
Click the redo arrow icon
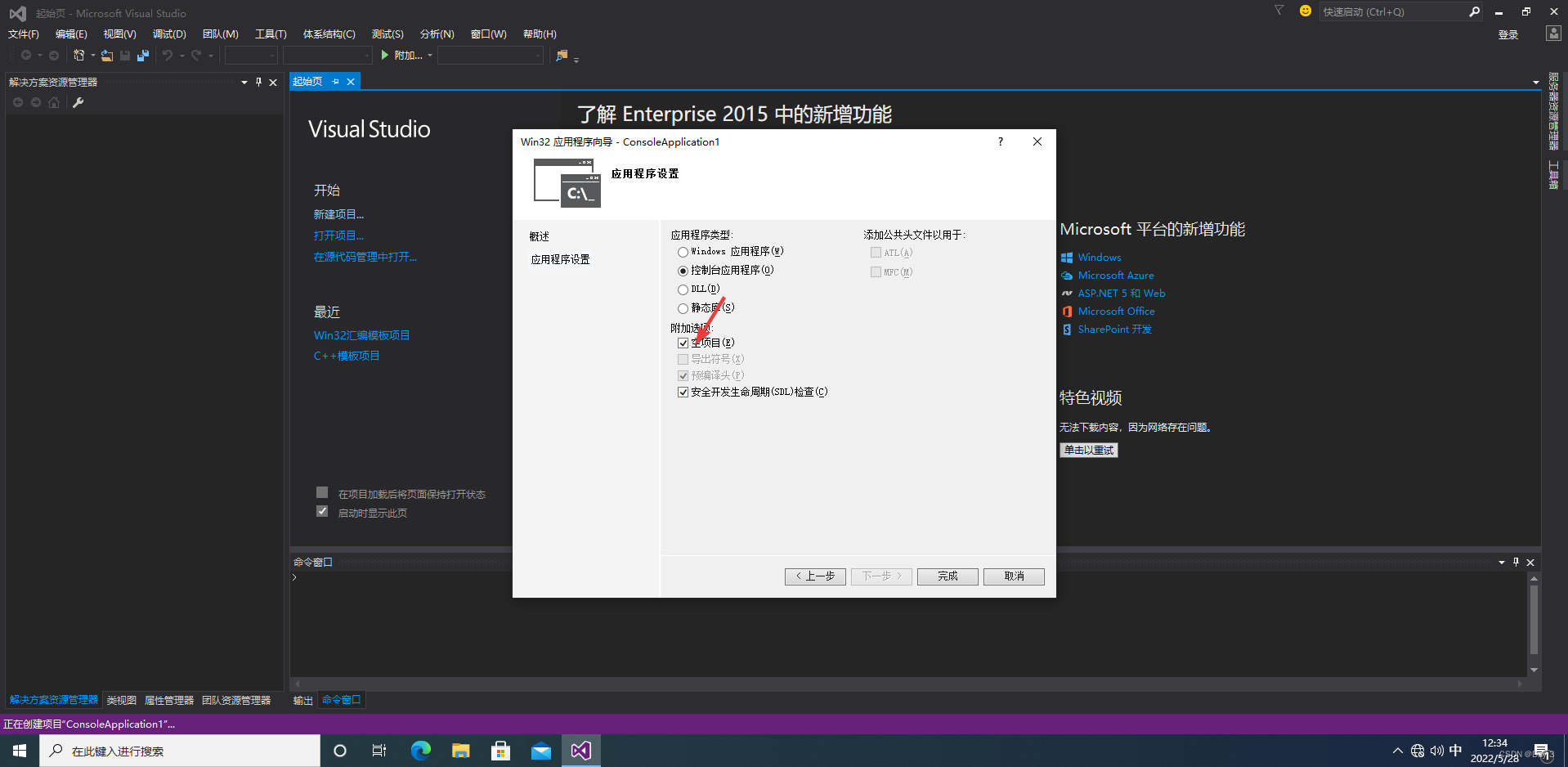(x=196, y=56)
